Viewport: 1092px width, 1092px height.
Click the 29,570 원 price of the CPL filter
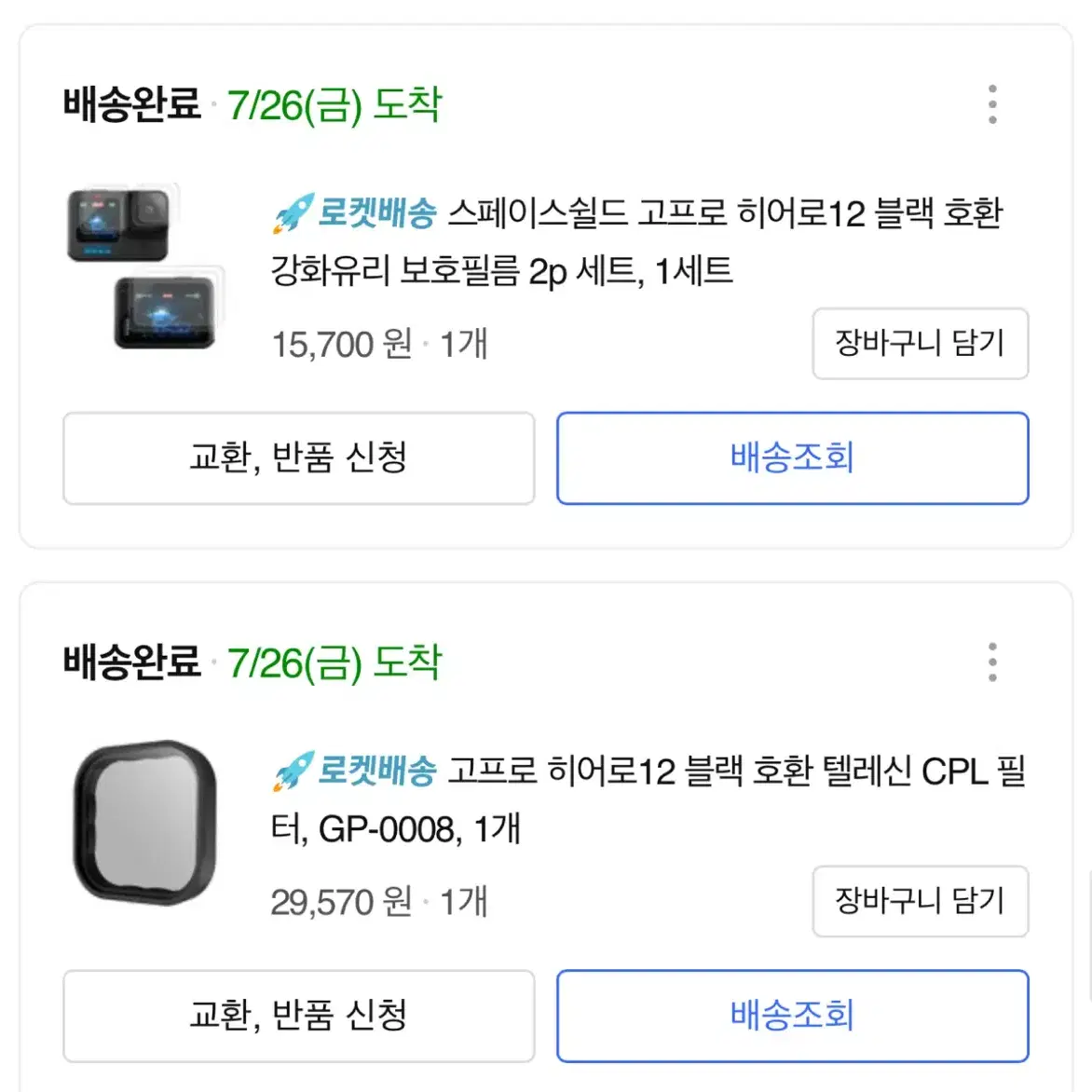coord(342,902)
